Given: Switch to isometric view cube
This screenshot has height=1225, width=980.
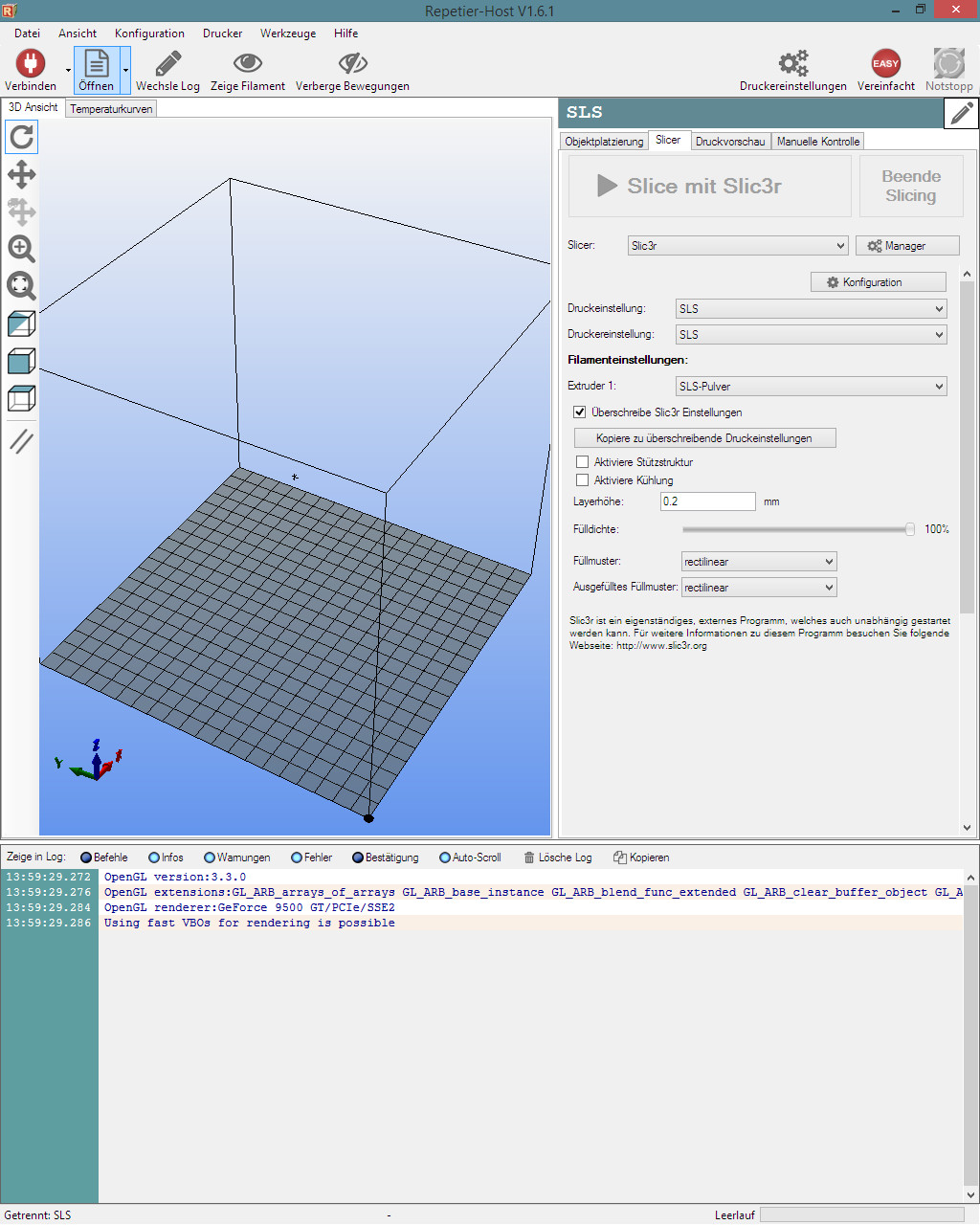Looking at the screenshot, I should point(21,323).
